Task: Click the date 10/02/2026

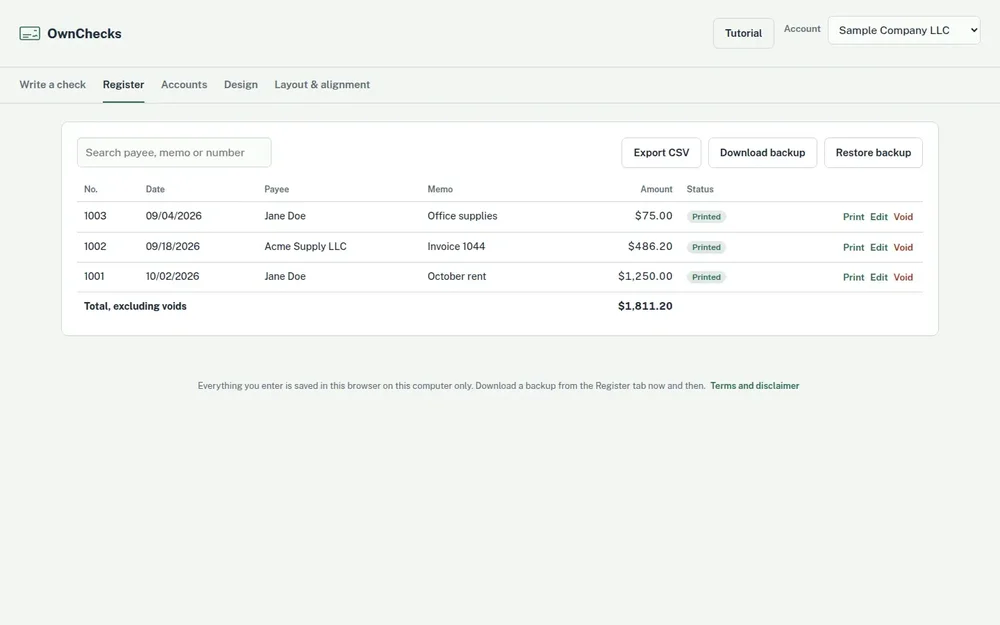Action: point(172,276)
